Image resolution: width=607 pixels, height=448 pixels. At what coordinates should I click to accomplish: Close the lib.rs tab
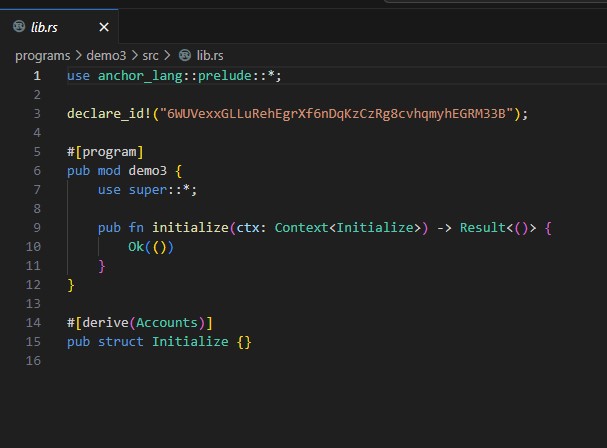click(x=104, y=27)
